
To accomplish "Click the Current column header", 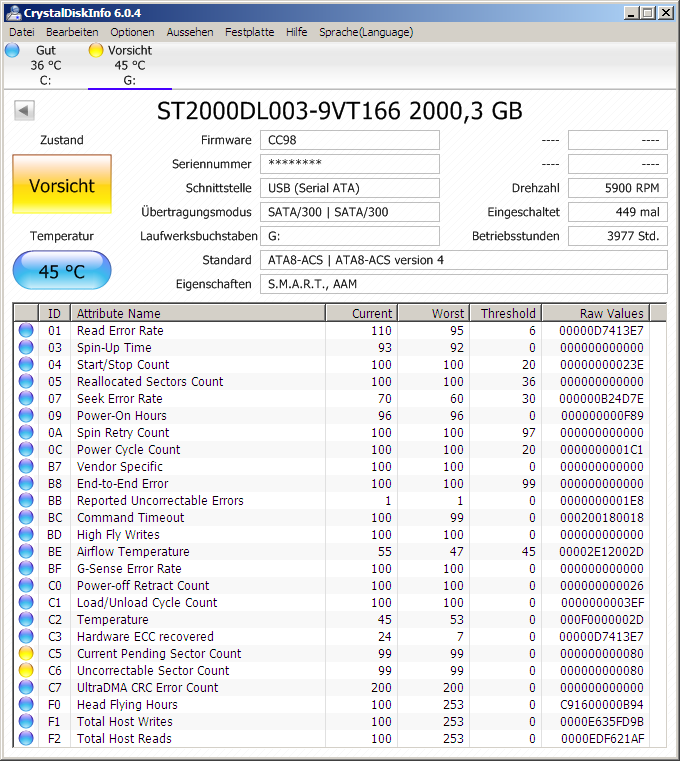I will click(x=362, y=313).
